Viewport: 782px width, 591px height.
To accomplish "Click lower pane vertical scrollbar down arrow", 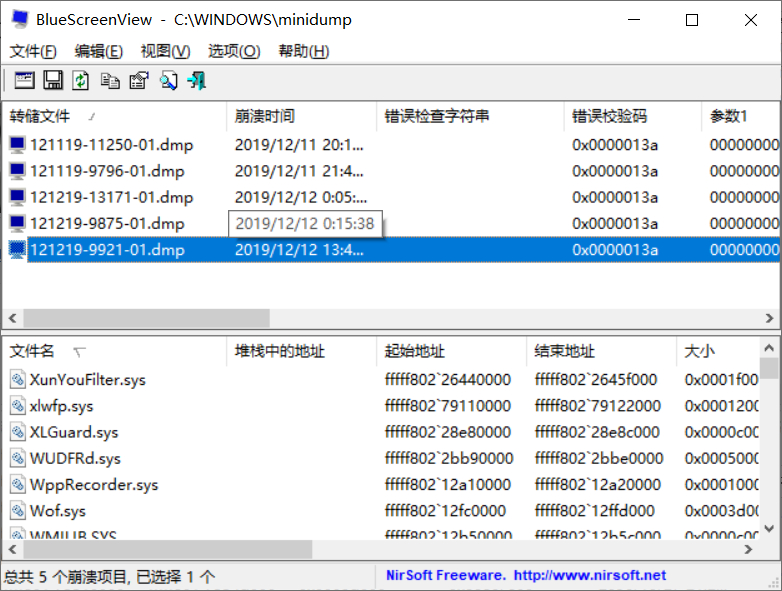I will (x=769, y=528).
